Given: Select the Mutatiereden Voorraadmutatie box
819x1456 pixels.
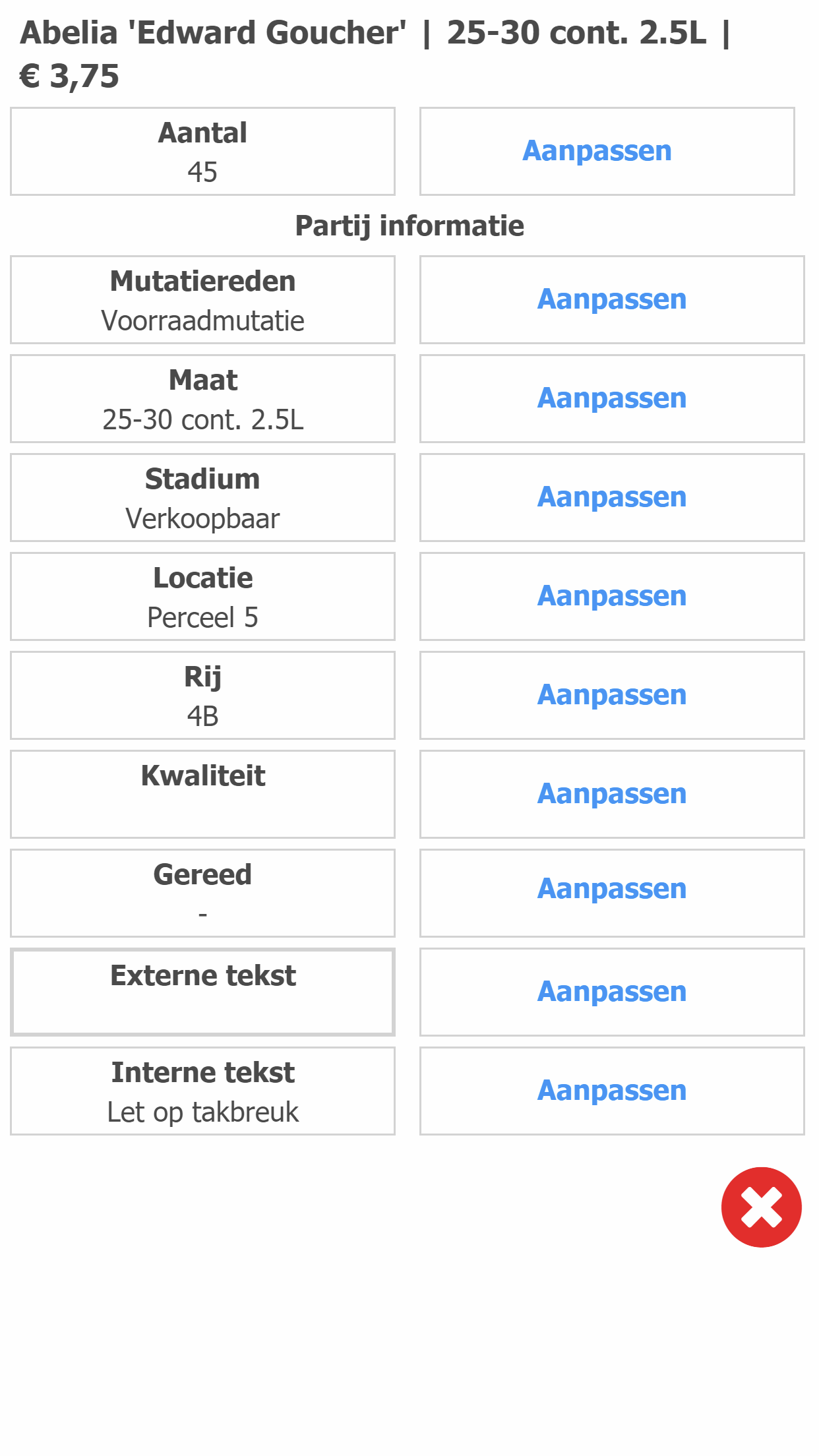Looking at the screenshot, I should coord(202,299).
